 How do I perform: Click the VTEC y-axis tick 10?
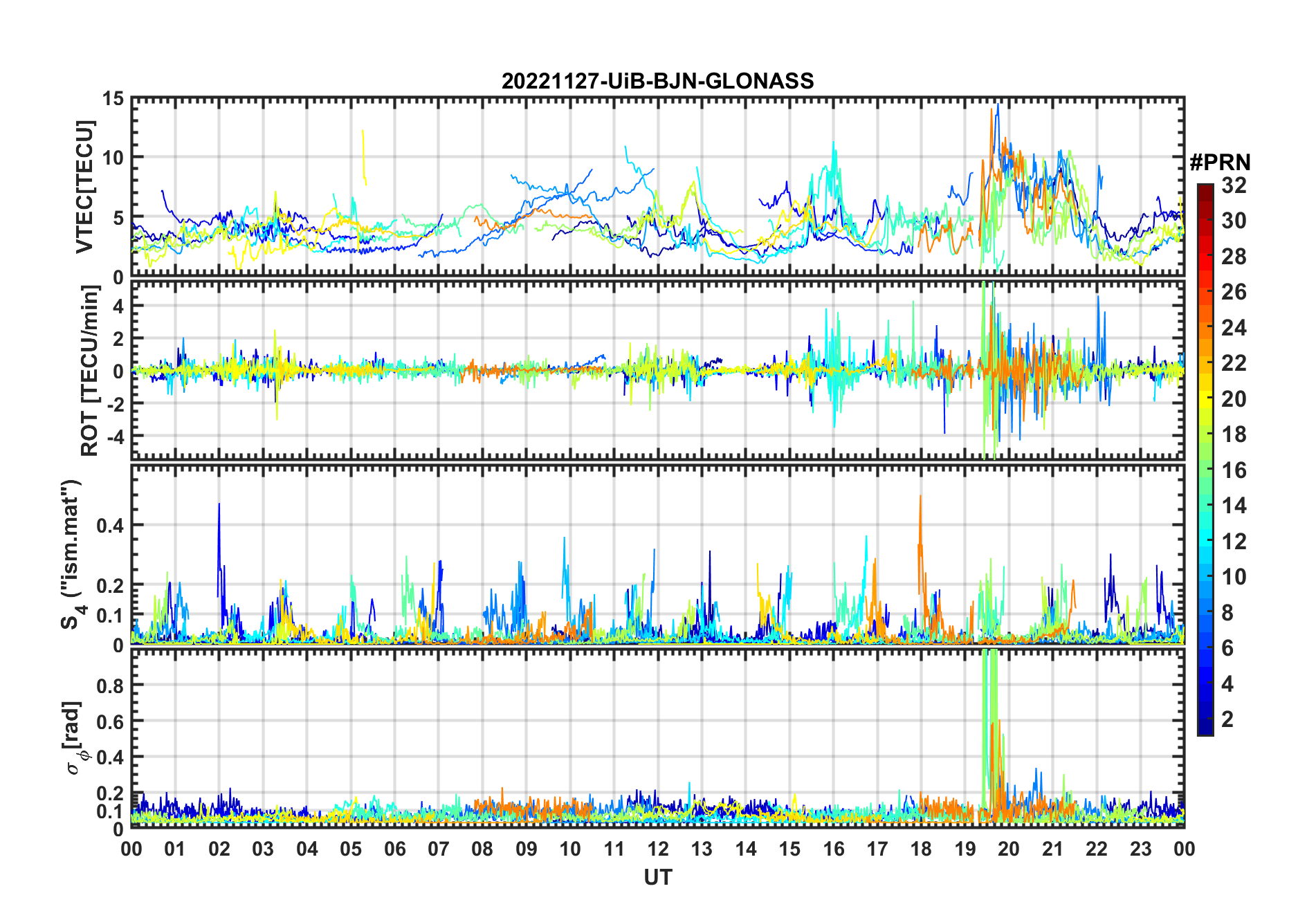pos(113,158)
